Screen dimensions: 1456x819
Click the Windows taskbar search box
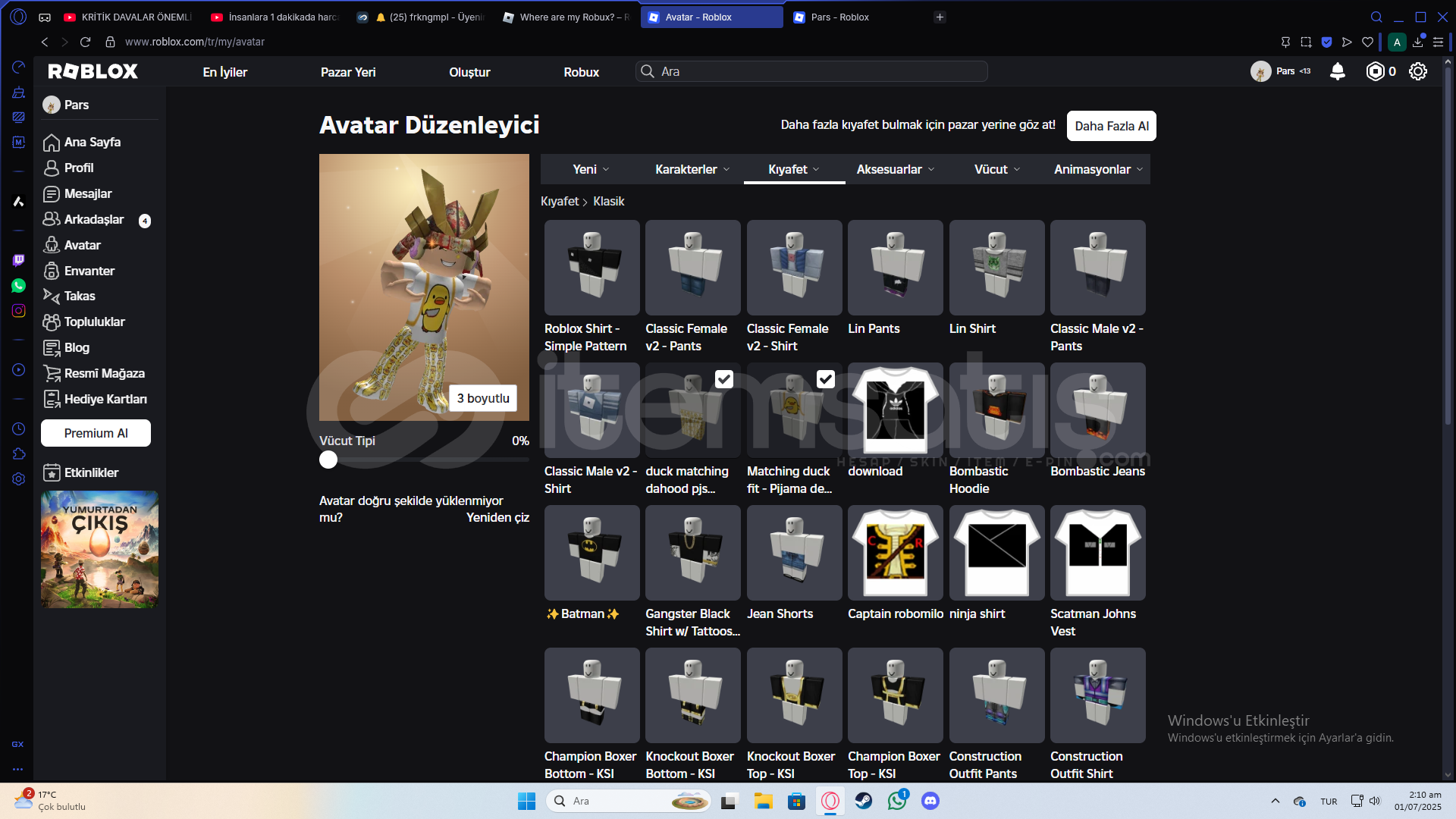(x=628, y=801)
